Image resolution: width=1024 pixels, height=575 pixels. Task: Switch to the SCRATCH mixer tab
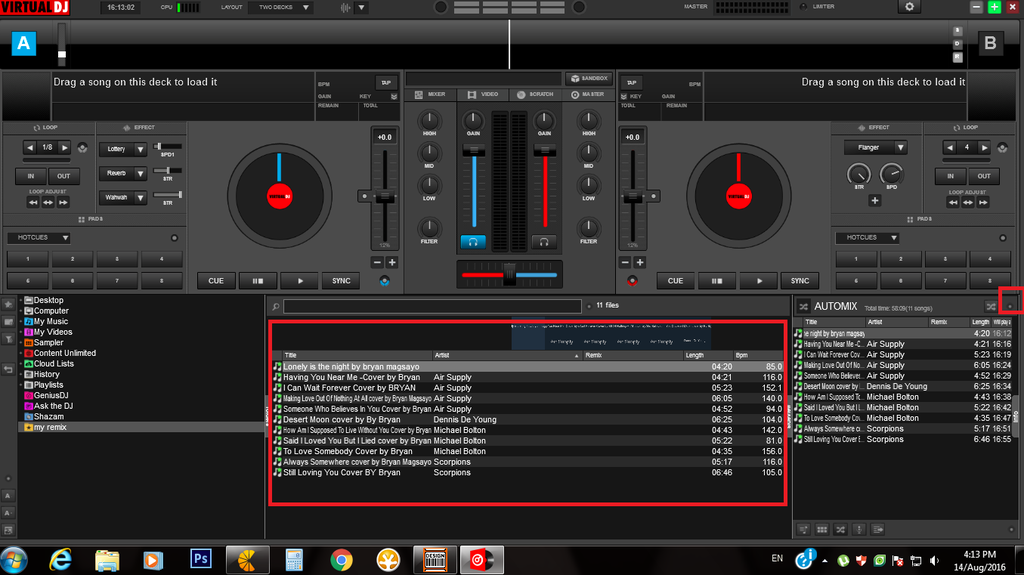[x=535, y=95]
